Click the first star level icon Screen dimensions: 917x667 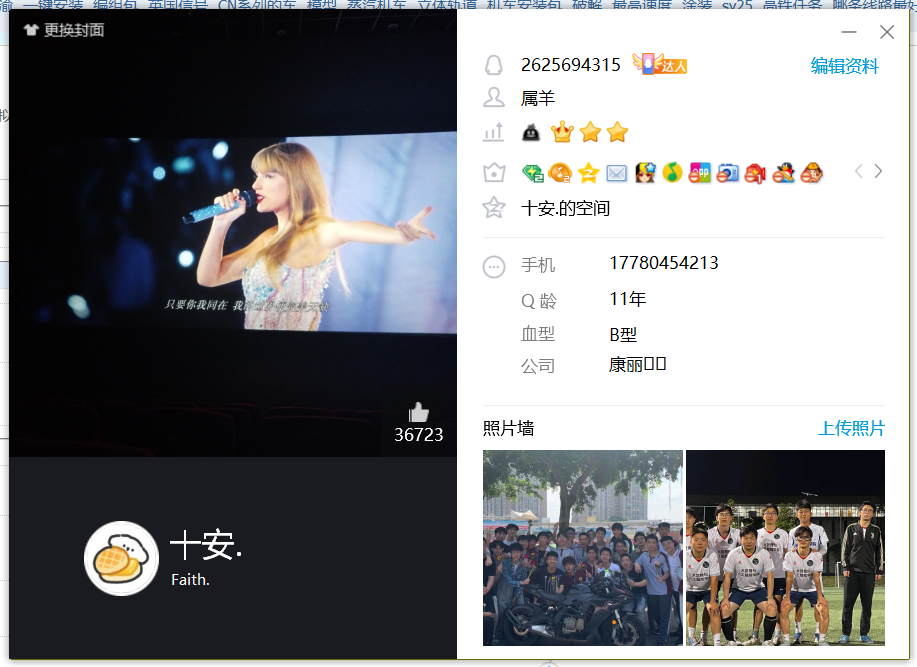click(x=590, y=132)
